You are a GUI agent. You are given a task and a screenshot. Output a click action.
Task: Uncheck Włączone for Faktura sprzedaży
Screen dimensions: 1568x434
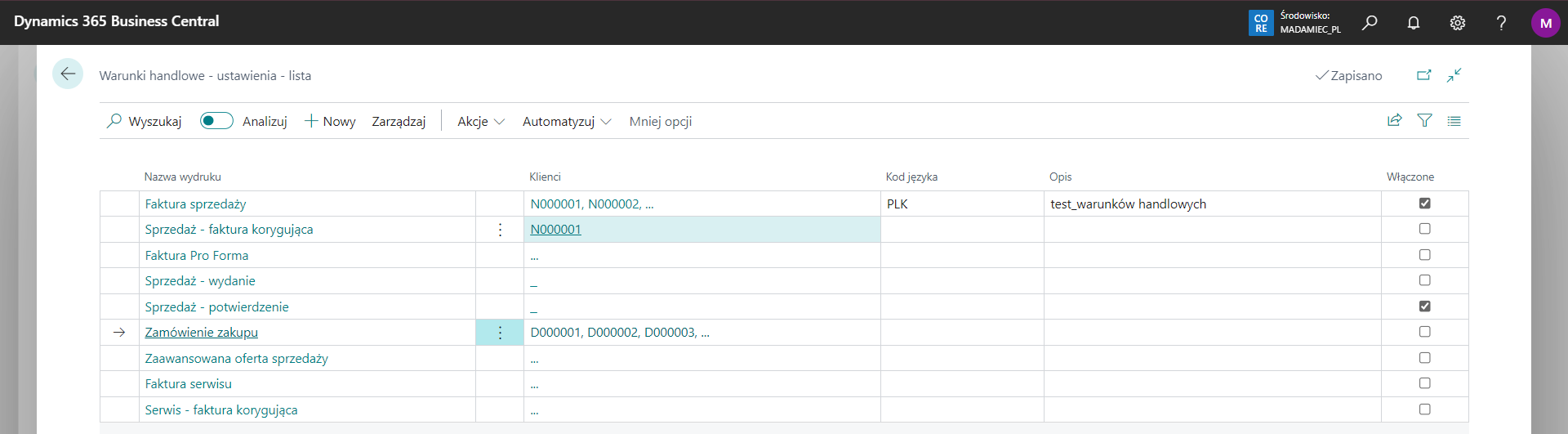1424,204
